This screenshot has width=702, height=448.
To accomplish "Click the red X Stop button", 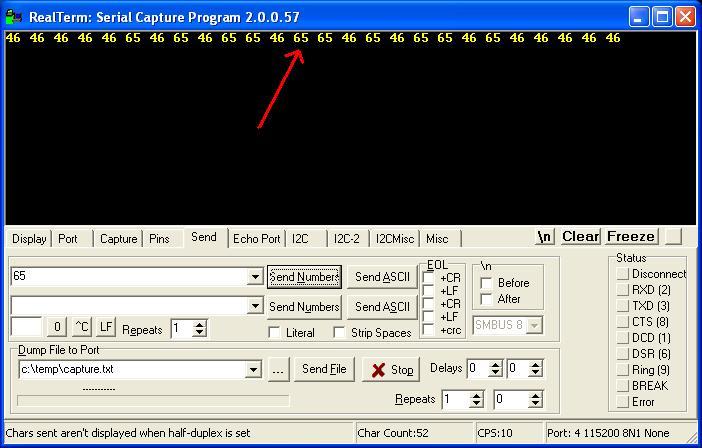I will [x=390, y=370].
